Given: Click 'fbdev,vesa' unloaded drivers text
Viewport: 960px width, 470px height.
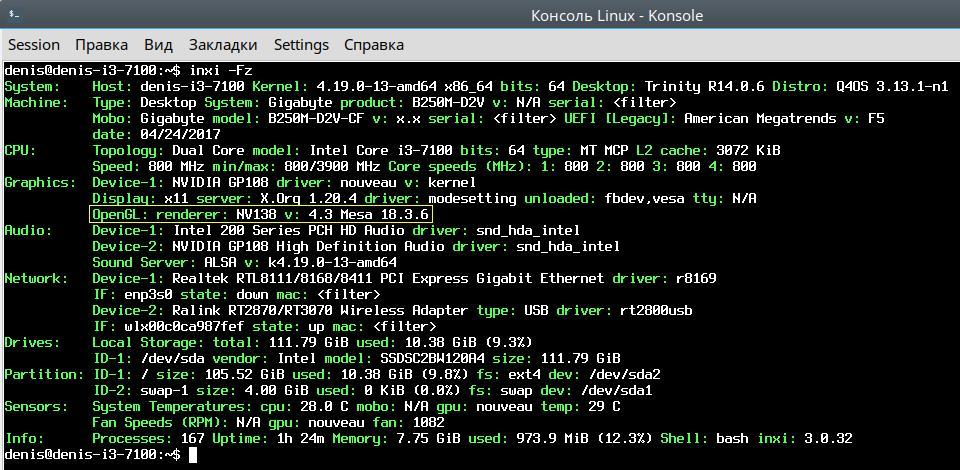Looking at the screenshot, I should [645, 198].
